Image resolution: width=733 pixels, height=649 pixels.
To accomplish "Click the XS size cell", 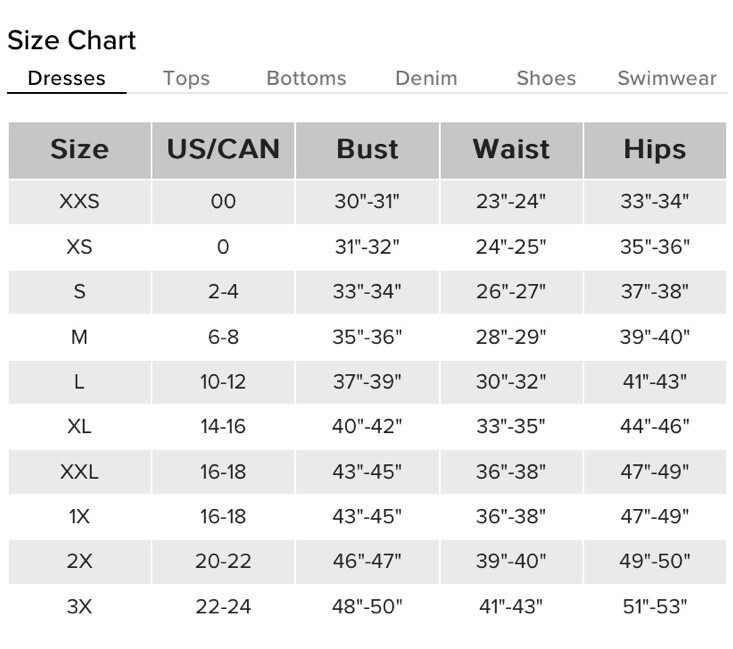I will click(79, 247).
